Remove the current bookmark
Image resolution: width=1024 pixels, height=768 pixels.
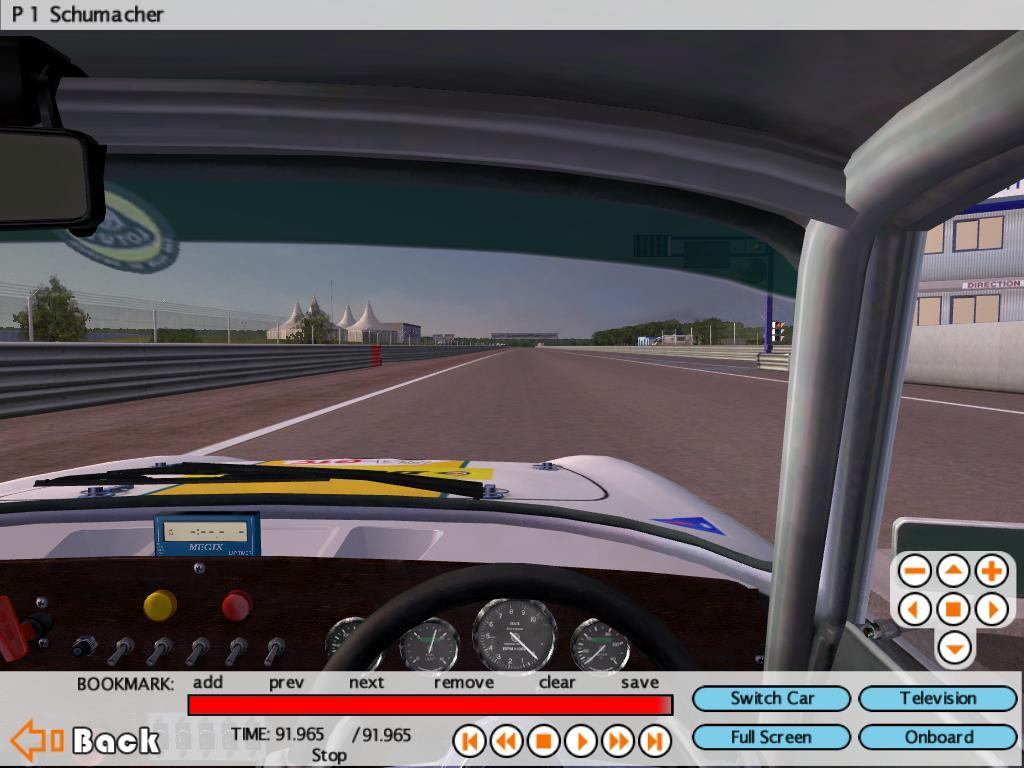coord(464,683)
